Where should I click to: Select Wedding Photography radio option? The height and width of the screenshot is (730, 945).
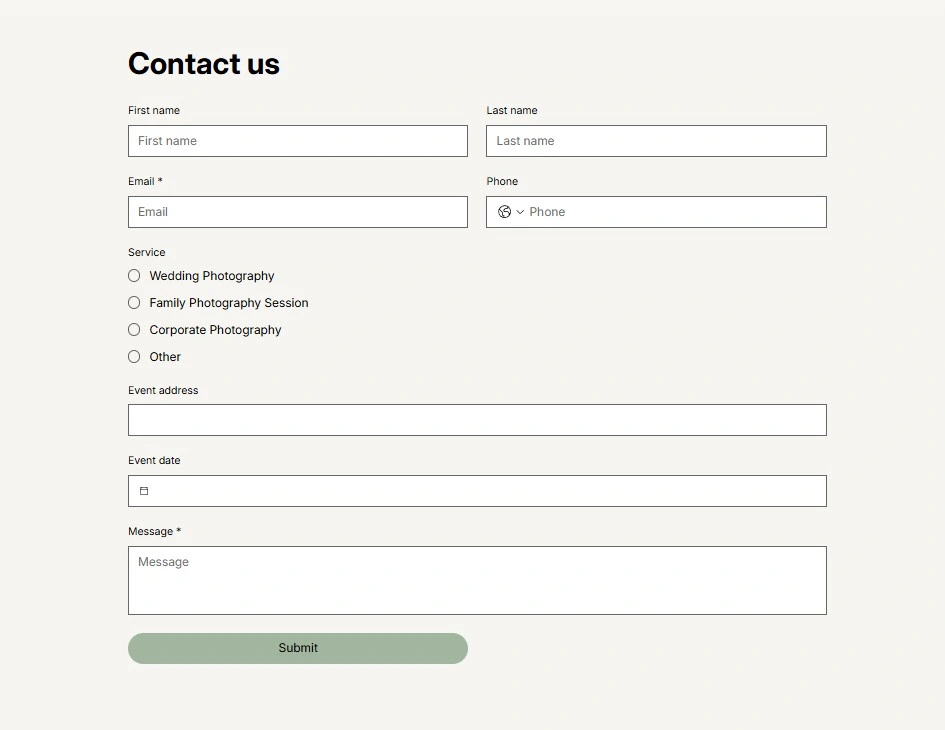coord(134,276)
